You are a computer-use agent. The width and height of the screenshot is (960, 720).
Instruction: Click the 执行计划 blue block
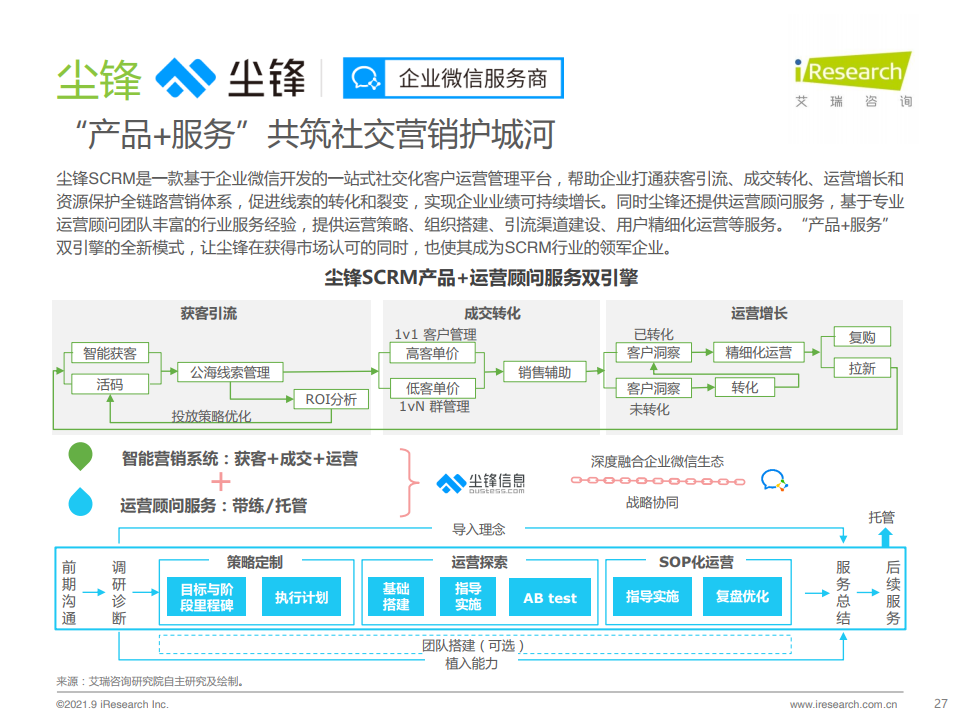pos(301,597)
